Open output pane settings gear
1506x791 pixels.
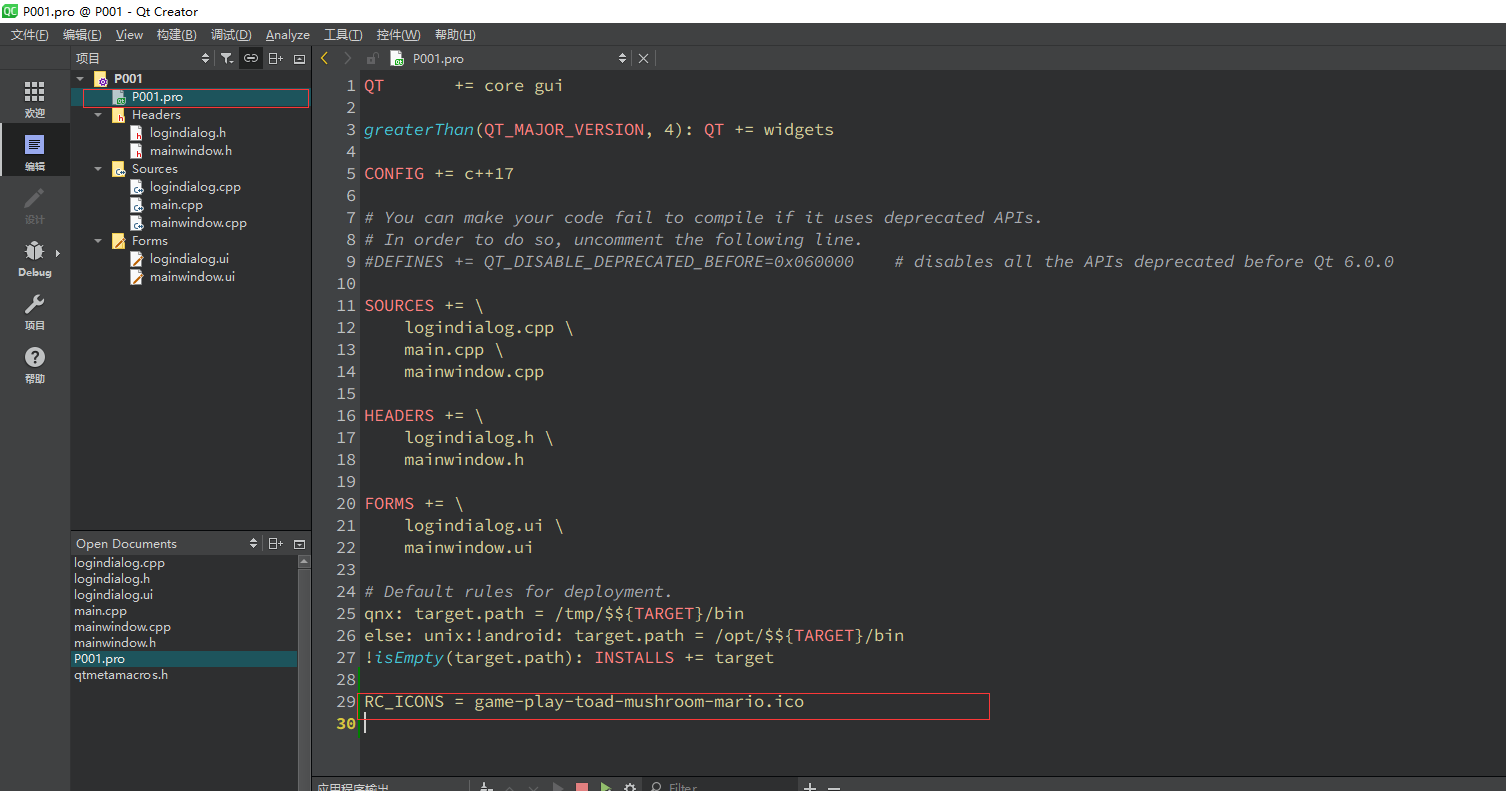pos(630,787)
